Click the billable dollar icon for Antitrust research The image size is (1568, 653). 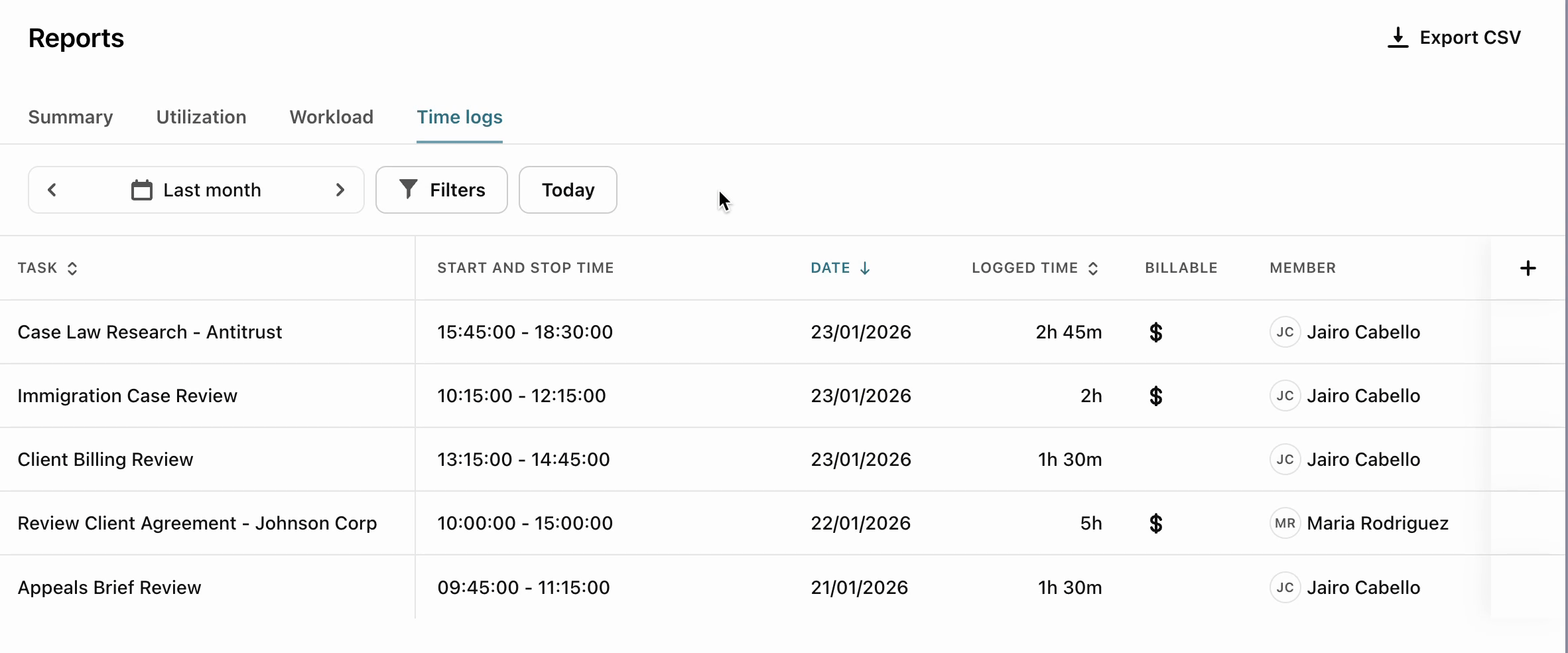tap(1155, 332)
